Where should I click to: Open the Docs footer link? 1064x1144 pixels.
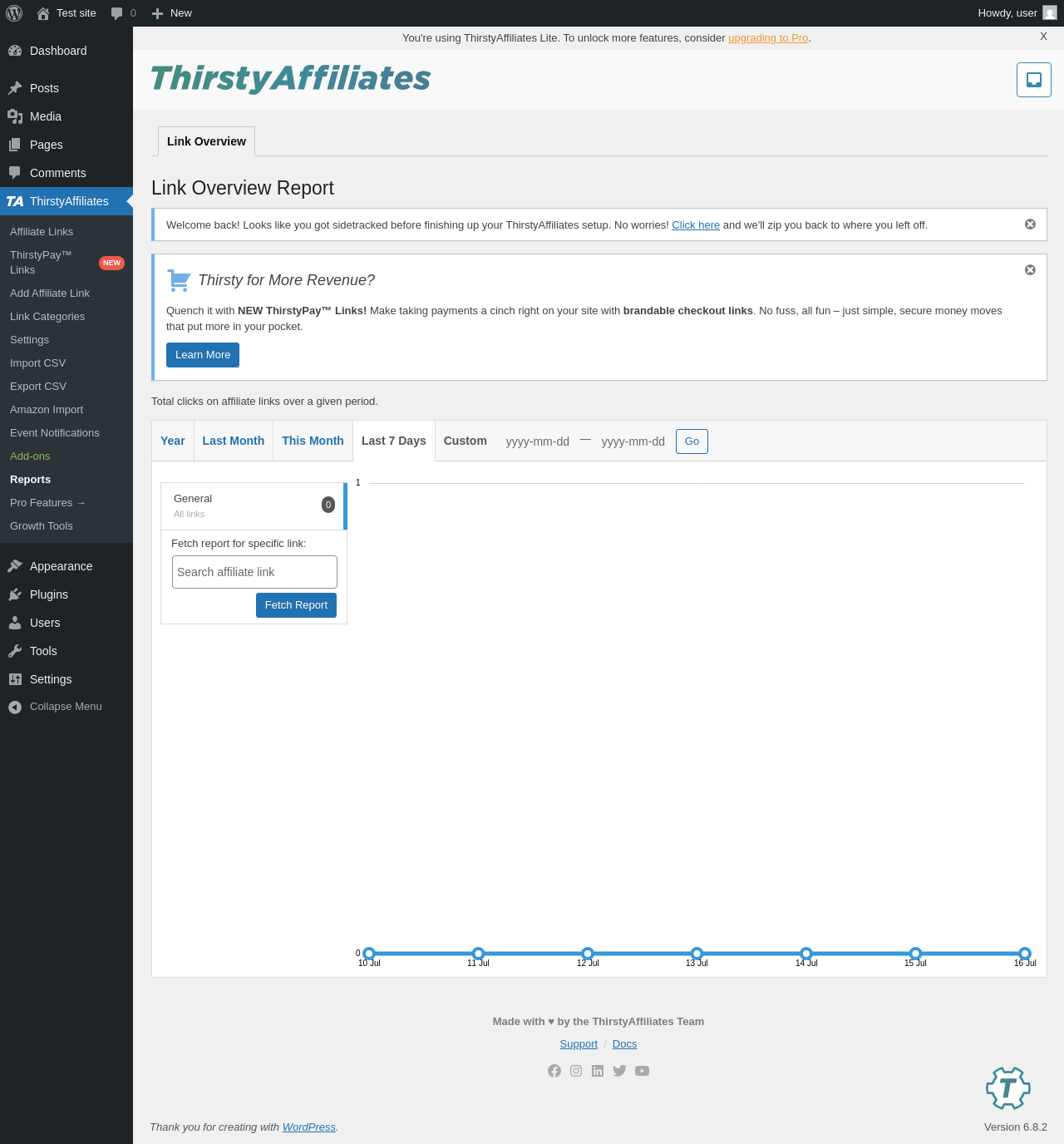(x=624, y=1044)
